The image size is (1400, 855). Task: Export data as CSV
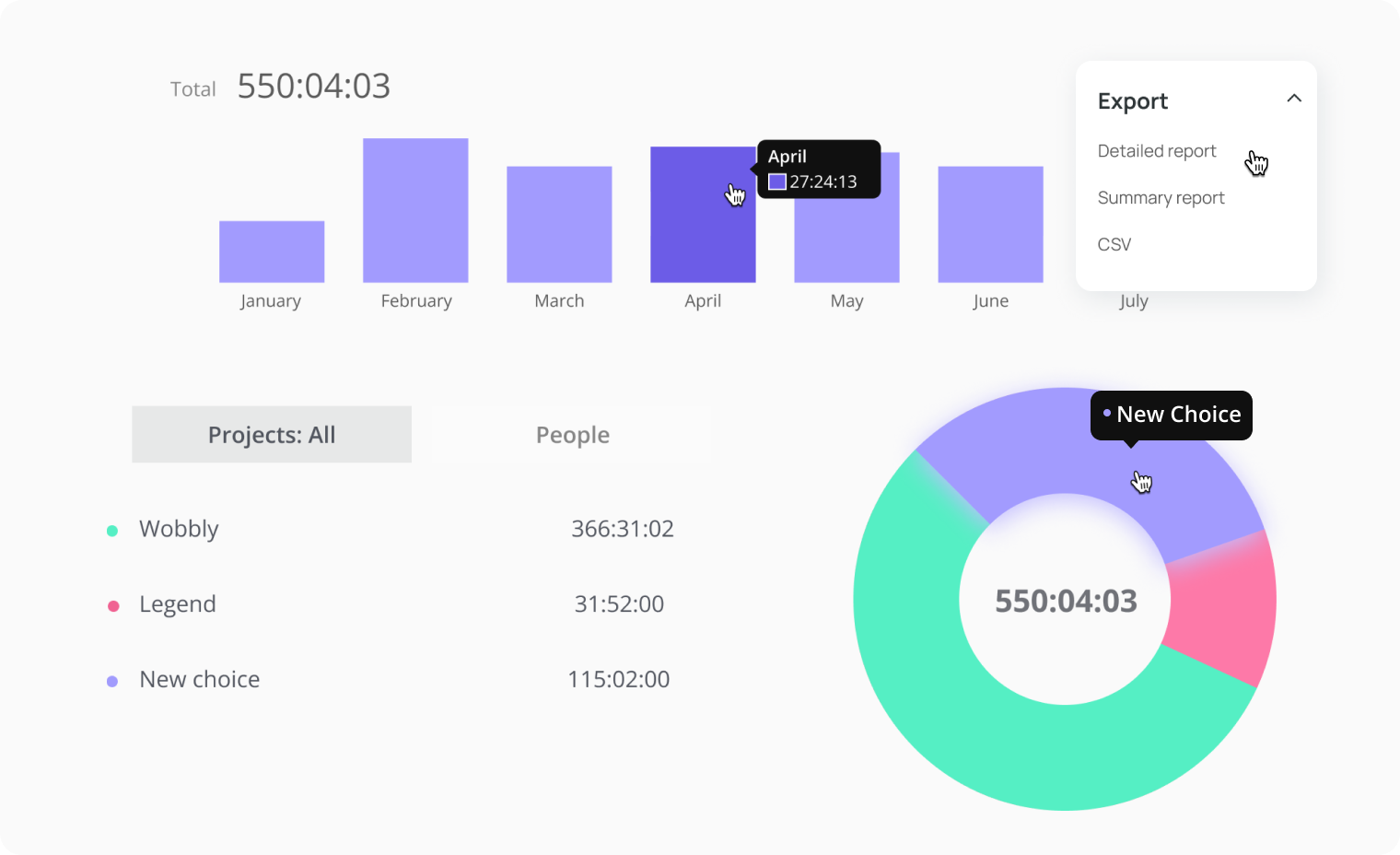click(x=1114, y=243)
